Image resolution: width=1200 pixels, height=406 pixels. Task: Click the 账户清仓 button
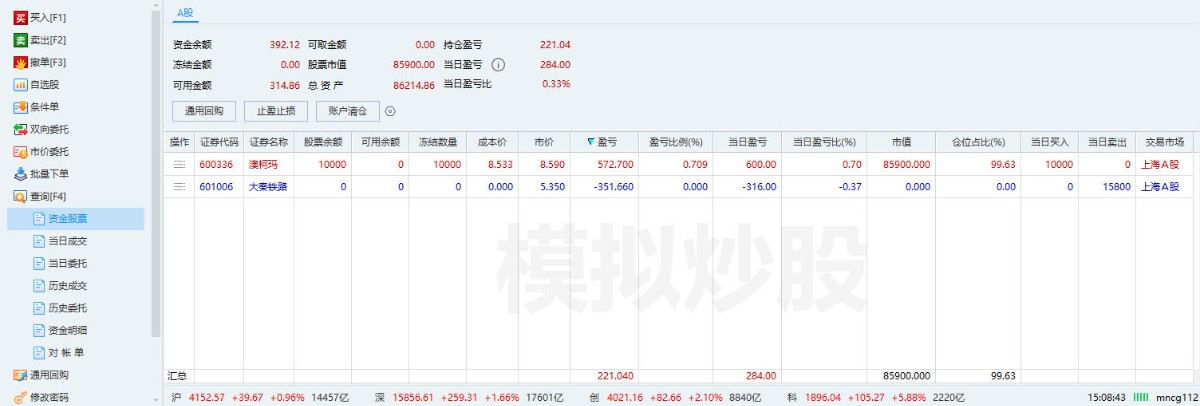[348, 111]
